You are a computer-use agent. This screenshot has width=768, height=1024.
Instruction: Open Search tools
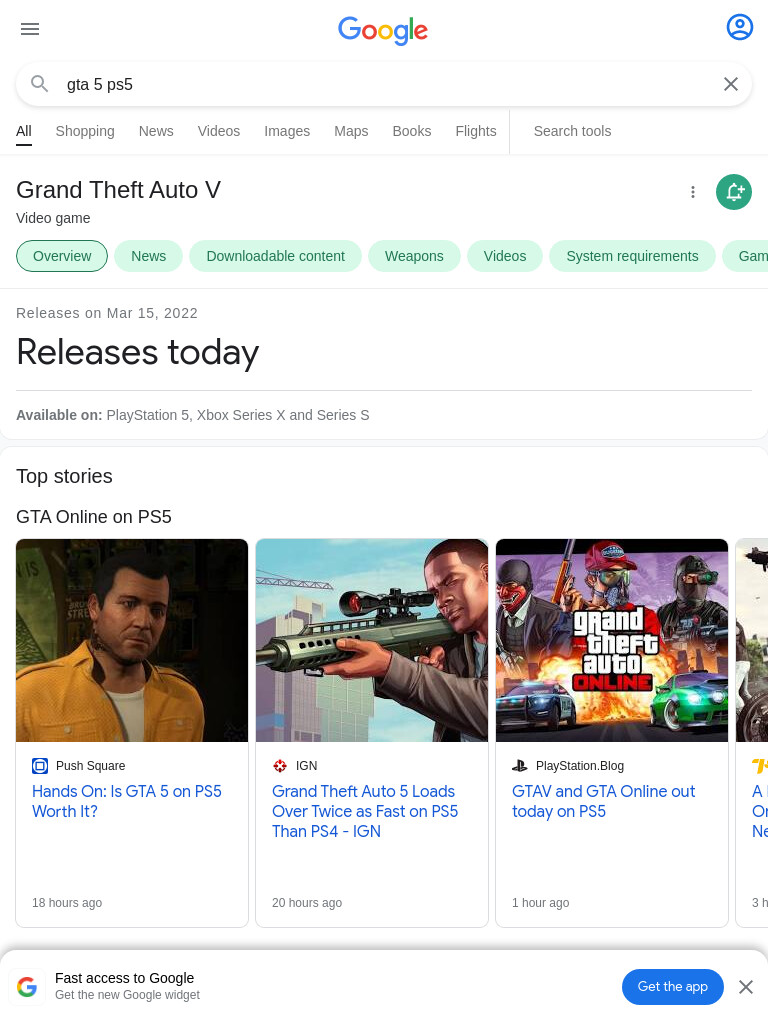(x=572, y=131)
